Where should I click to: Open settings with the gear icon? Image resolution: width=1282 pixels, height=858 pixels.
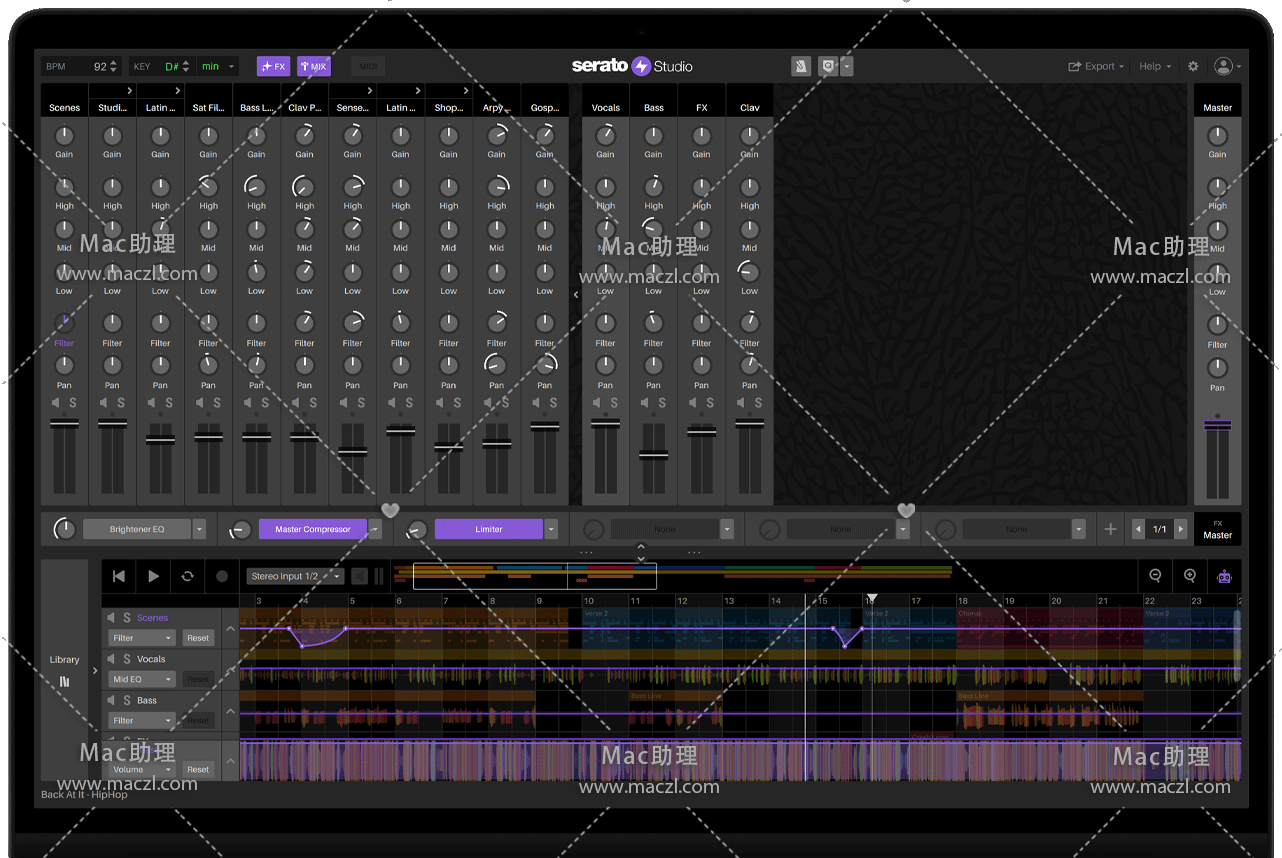(x=1193, y=66)
